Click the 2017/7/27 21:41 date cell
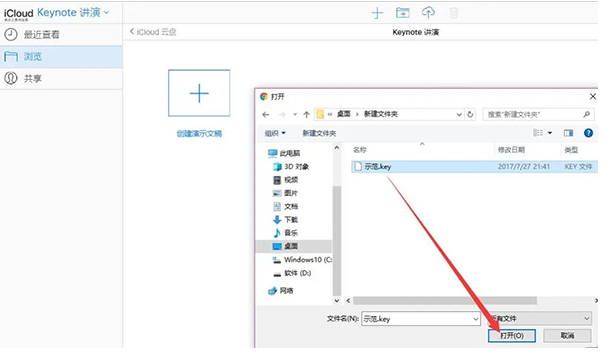The width and height of the screenshot is (607, 361). pyautogui.click(x=523, y=167)
